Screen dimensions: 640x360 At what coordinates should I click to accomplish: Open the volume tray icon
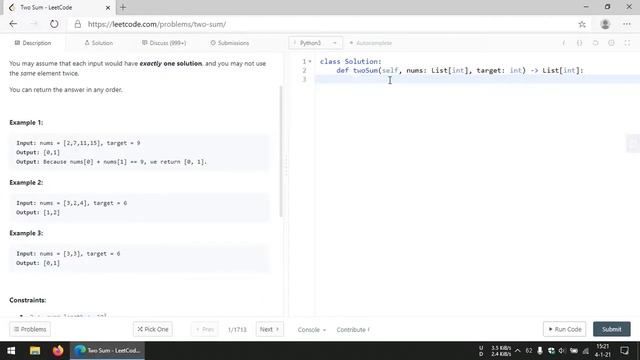coord(562,351)
